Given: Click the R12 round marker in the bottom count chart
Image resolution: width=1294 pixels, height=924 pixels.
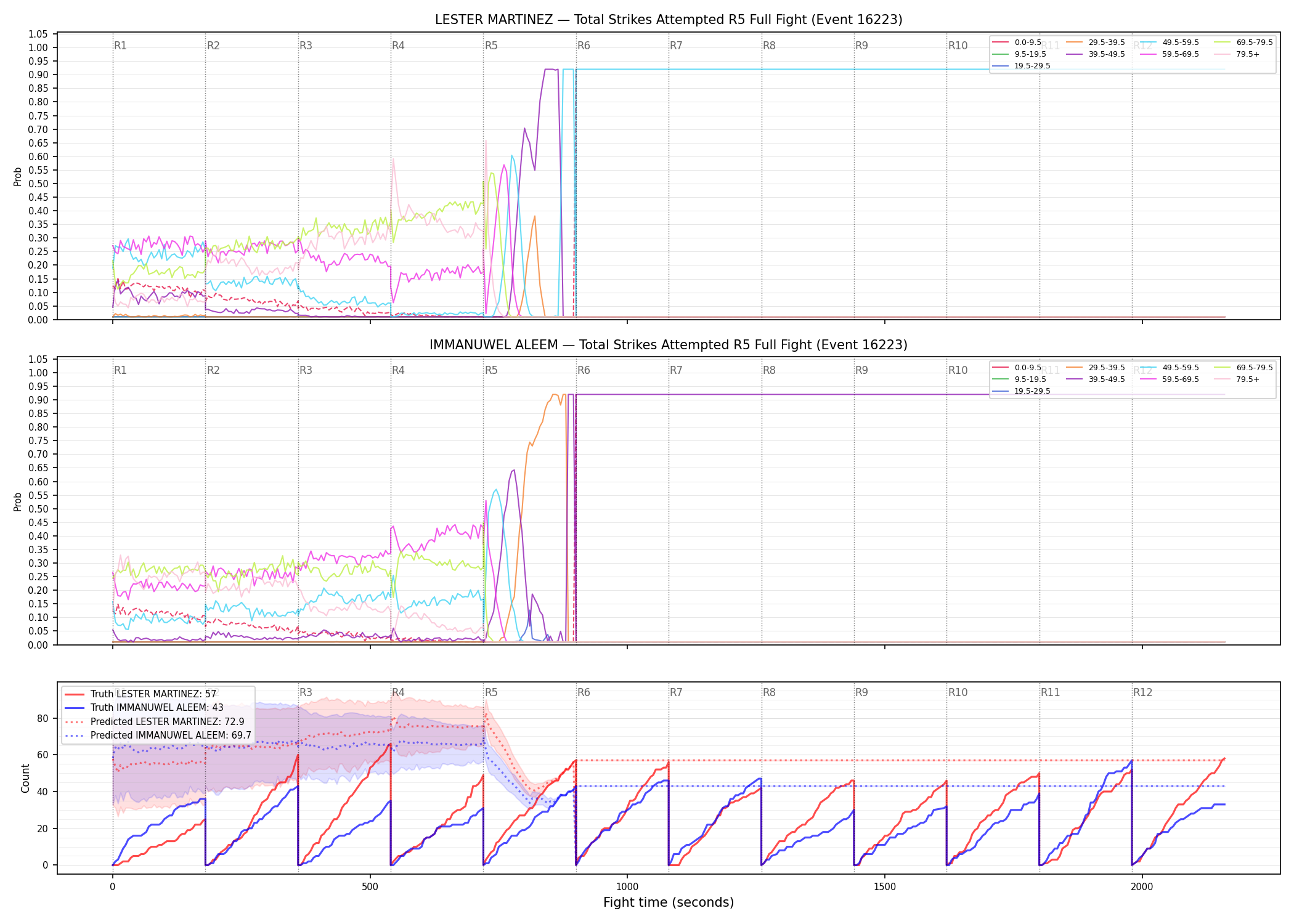Looking at the screenshot, I should 1142,692.
